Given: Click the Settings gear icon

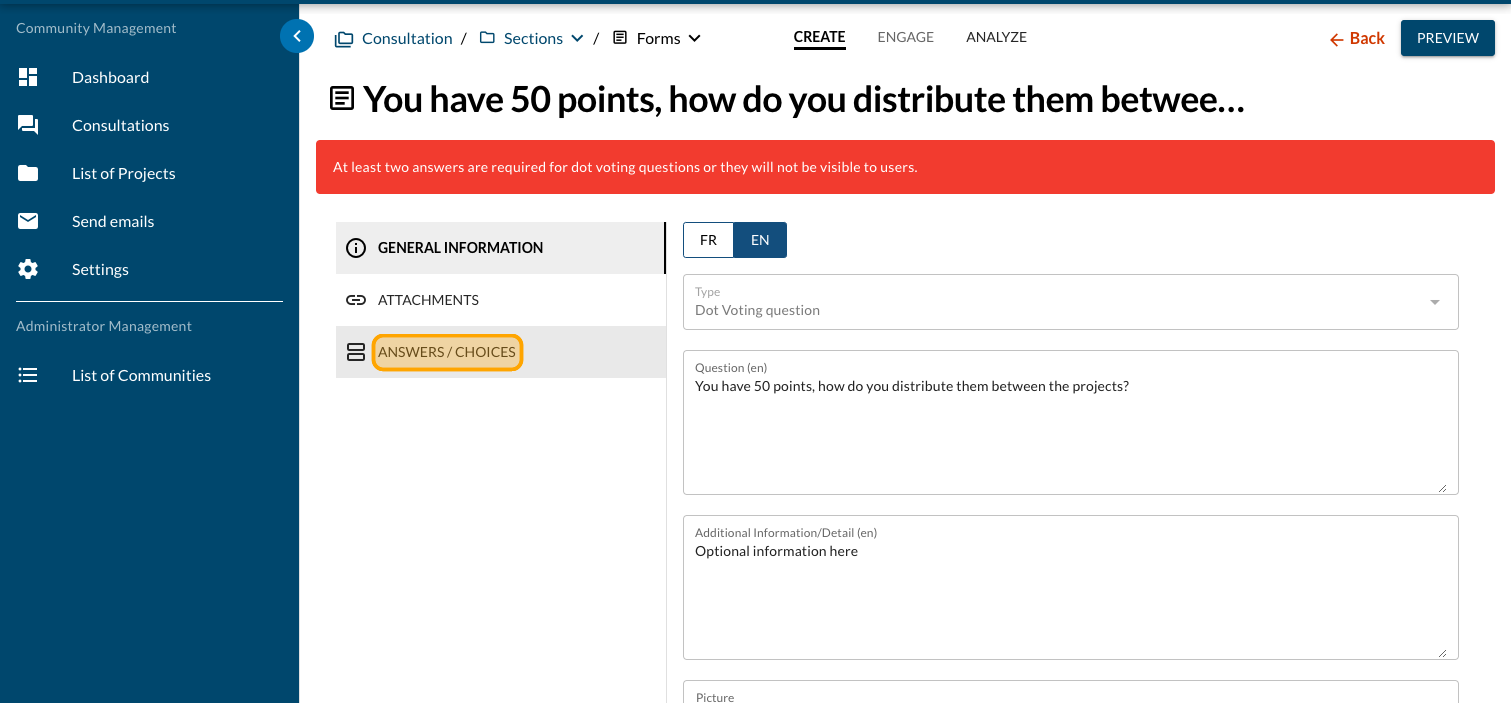Looking at the screenshot, I should pos(28,269).
